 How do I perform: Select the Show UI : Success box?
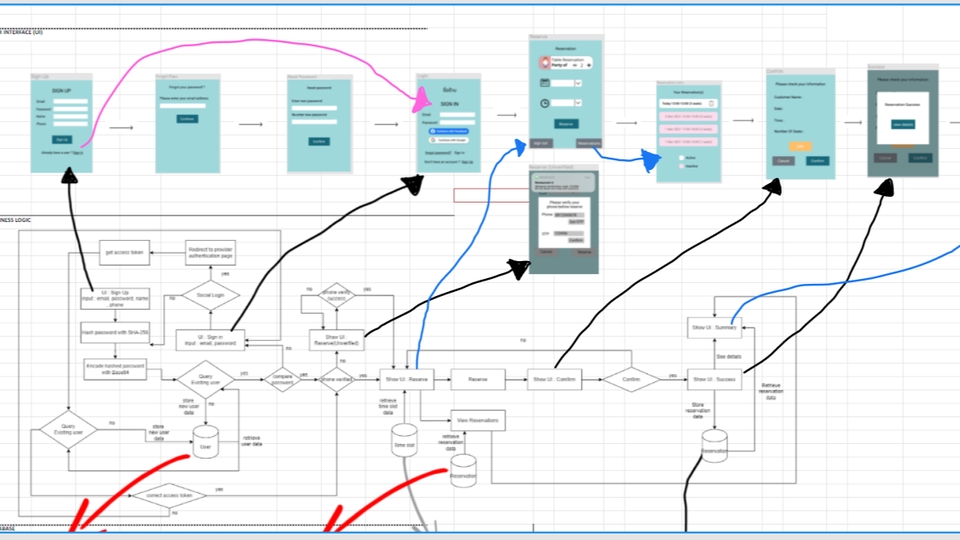coord(714,380)
